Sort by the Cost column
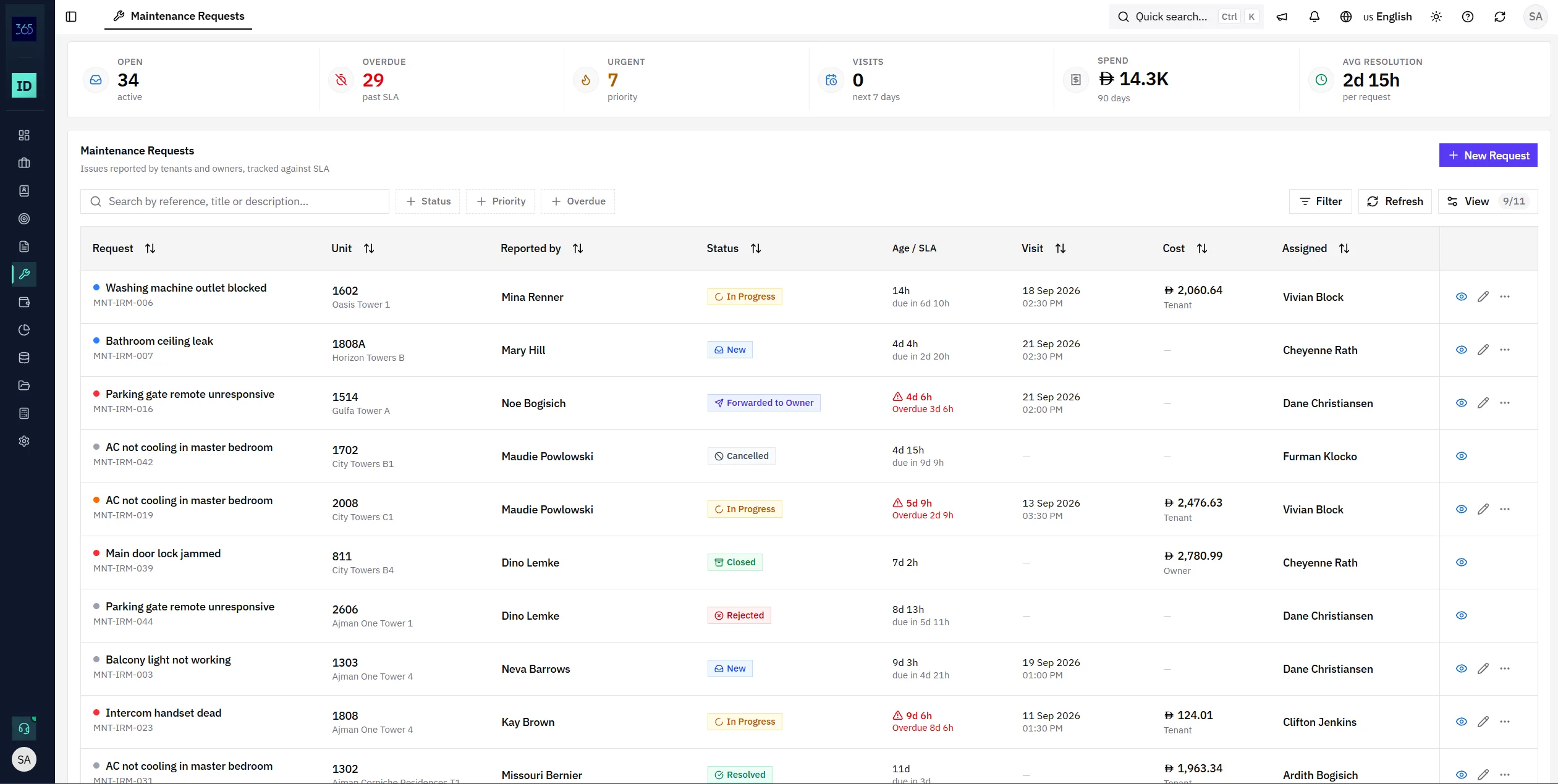The height and width of the screenshot is (784, 1558). coord(1185,248)
